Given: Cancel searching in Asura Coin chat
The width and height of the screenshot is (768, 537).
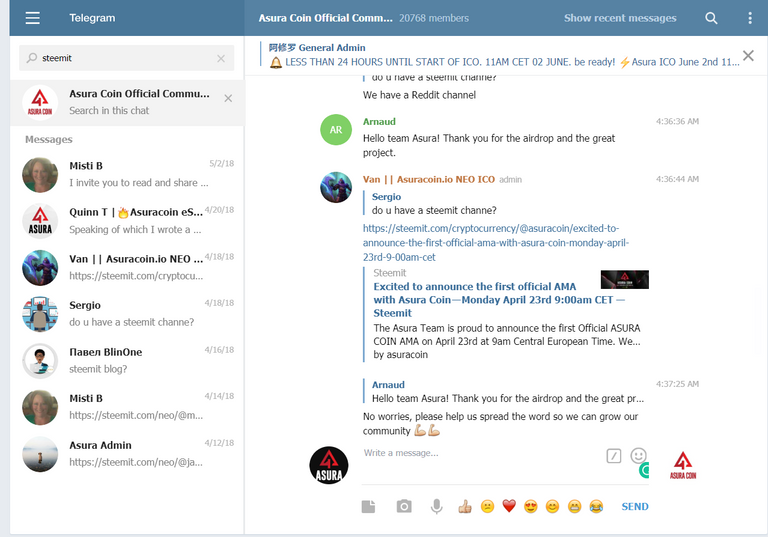Looking at the screenshot, I should (228, 98).
